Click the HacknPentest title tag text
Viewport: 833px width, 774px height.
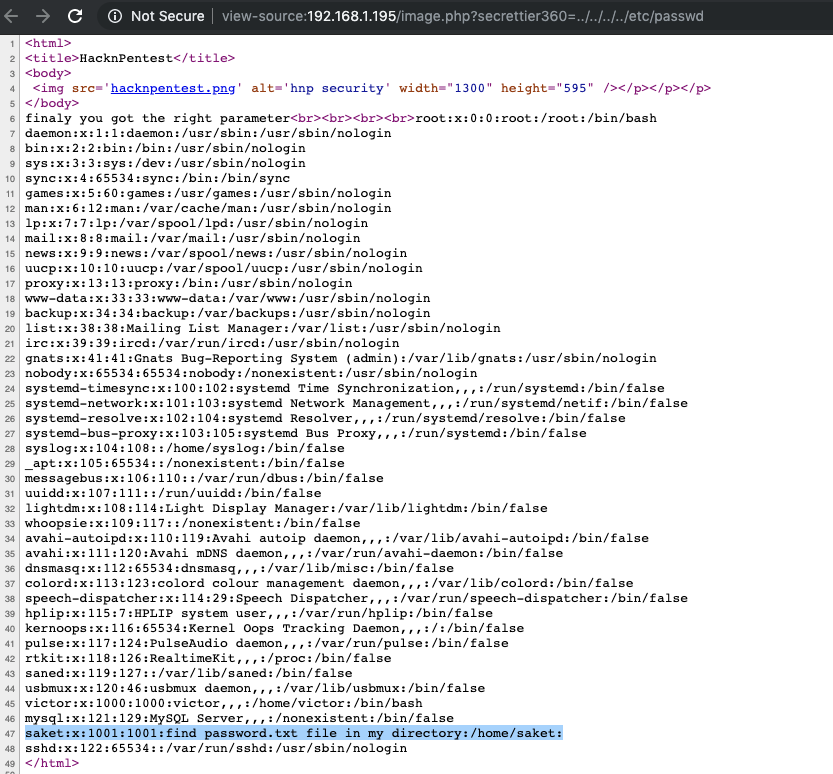tap(126, 58)
